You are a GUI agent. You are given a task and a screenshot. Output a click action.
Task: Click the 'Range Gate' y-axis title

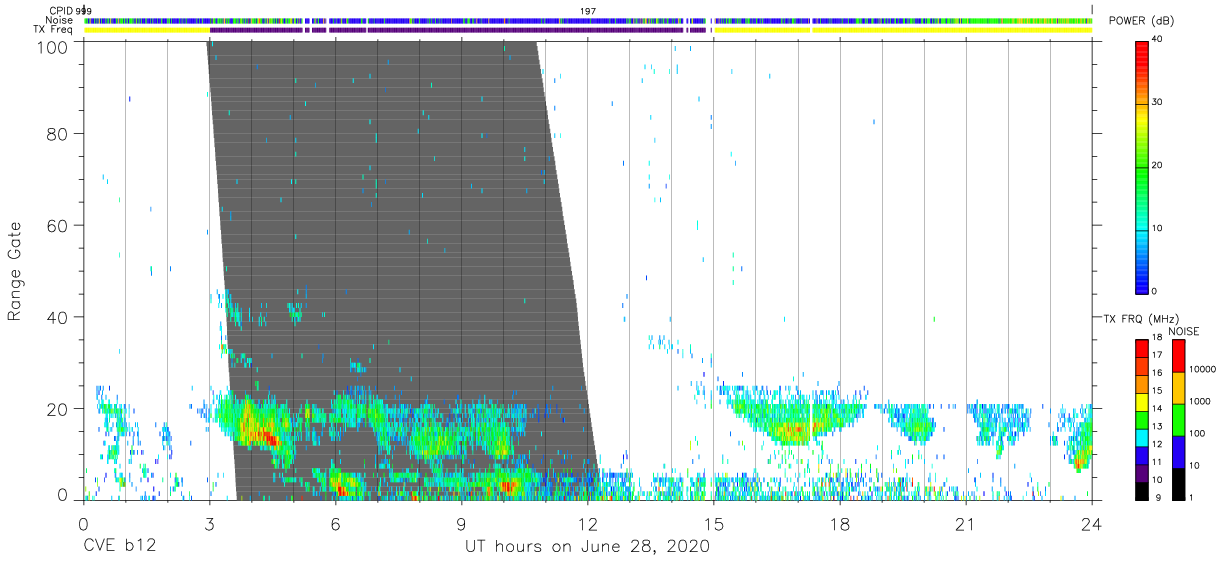tap(15, 271)
